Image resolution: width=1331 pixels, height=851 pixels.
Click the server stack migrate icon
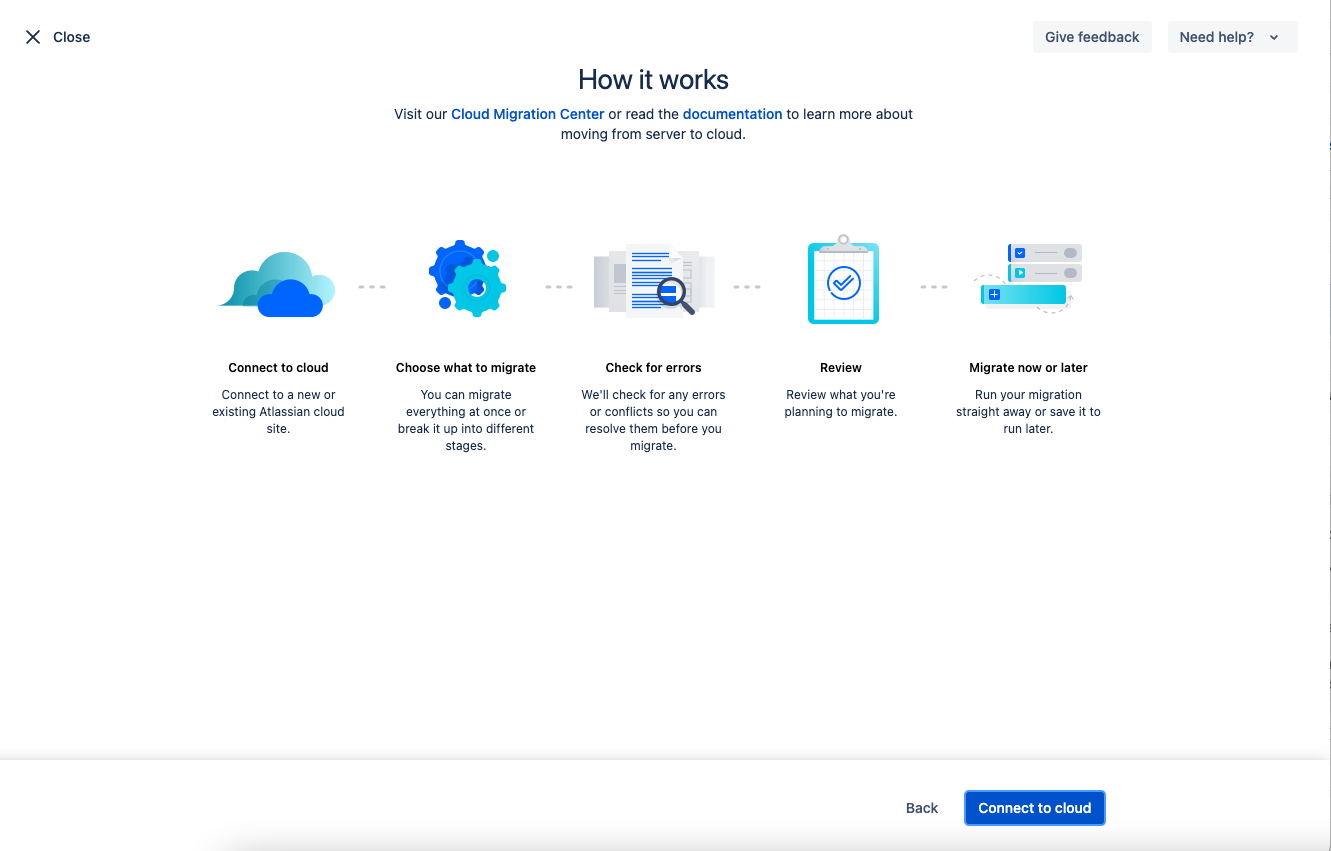pyautogui.click(x=1029, y=279)
